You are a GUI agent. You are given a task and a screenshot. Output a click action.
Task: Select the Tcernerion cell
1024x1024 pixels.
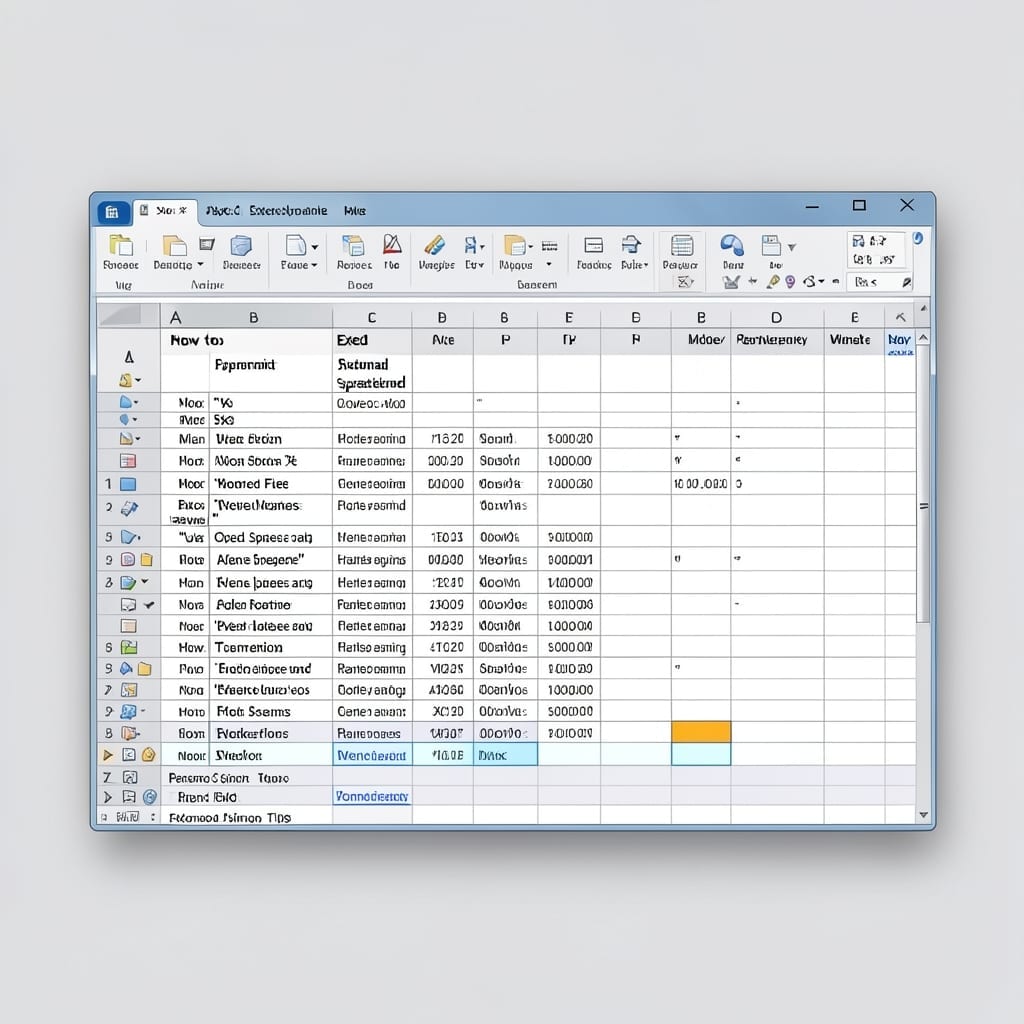270,647
